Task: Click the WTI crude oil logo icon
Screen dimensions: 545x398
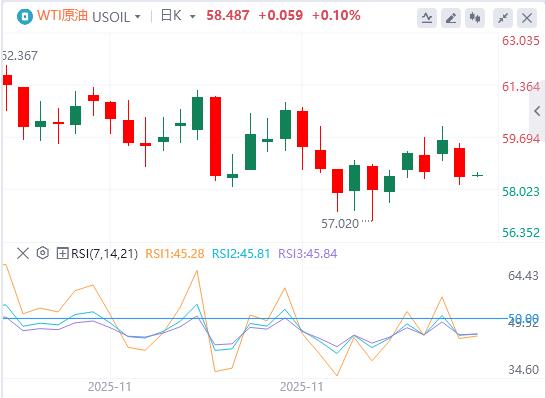Action: click(x=25, y=16)
